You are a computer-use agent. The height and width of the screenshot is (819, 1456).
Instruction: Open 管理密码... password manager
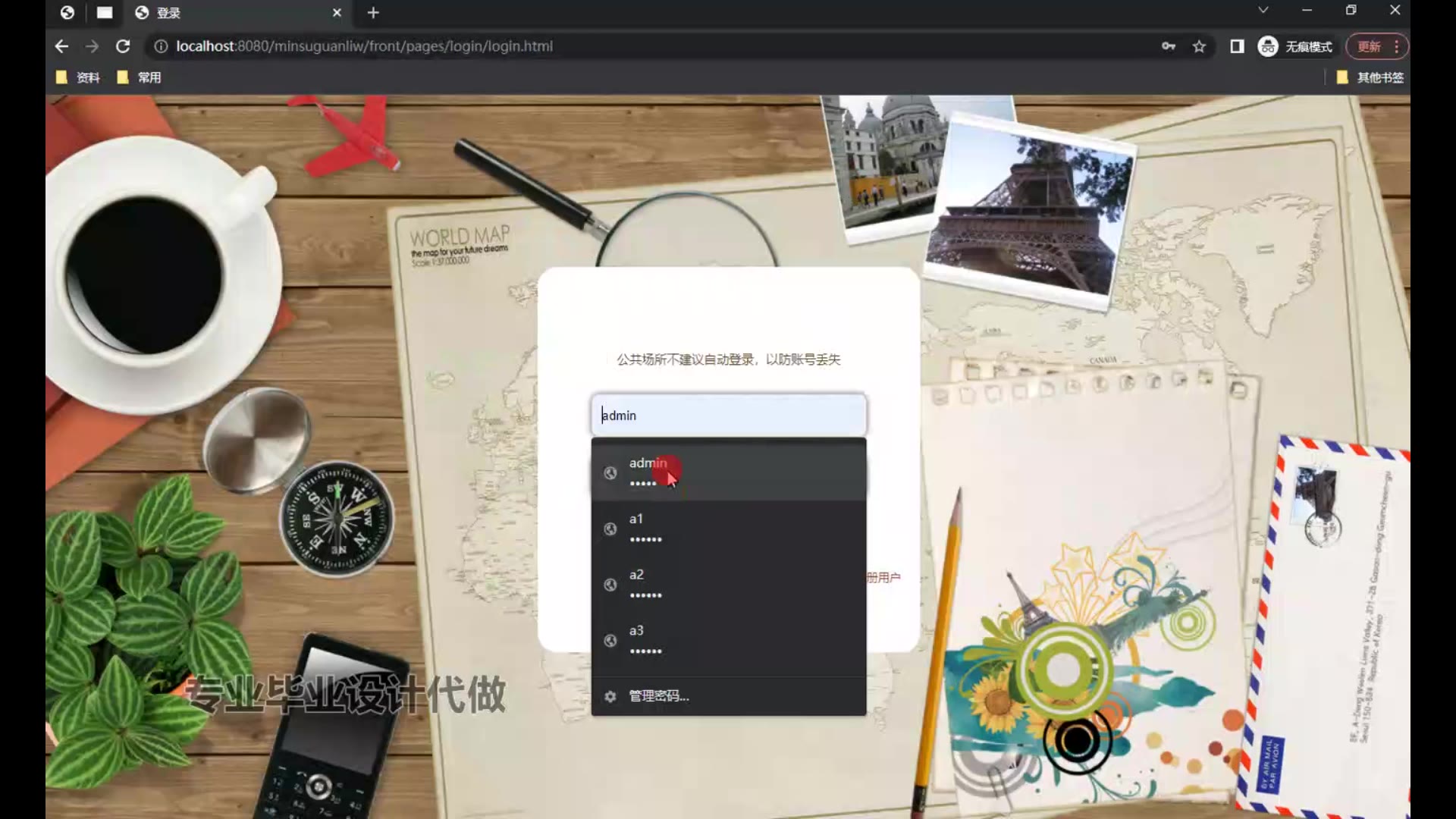tap(728, 696)
